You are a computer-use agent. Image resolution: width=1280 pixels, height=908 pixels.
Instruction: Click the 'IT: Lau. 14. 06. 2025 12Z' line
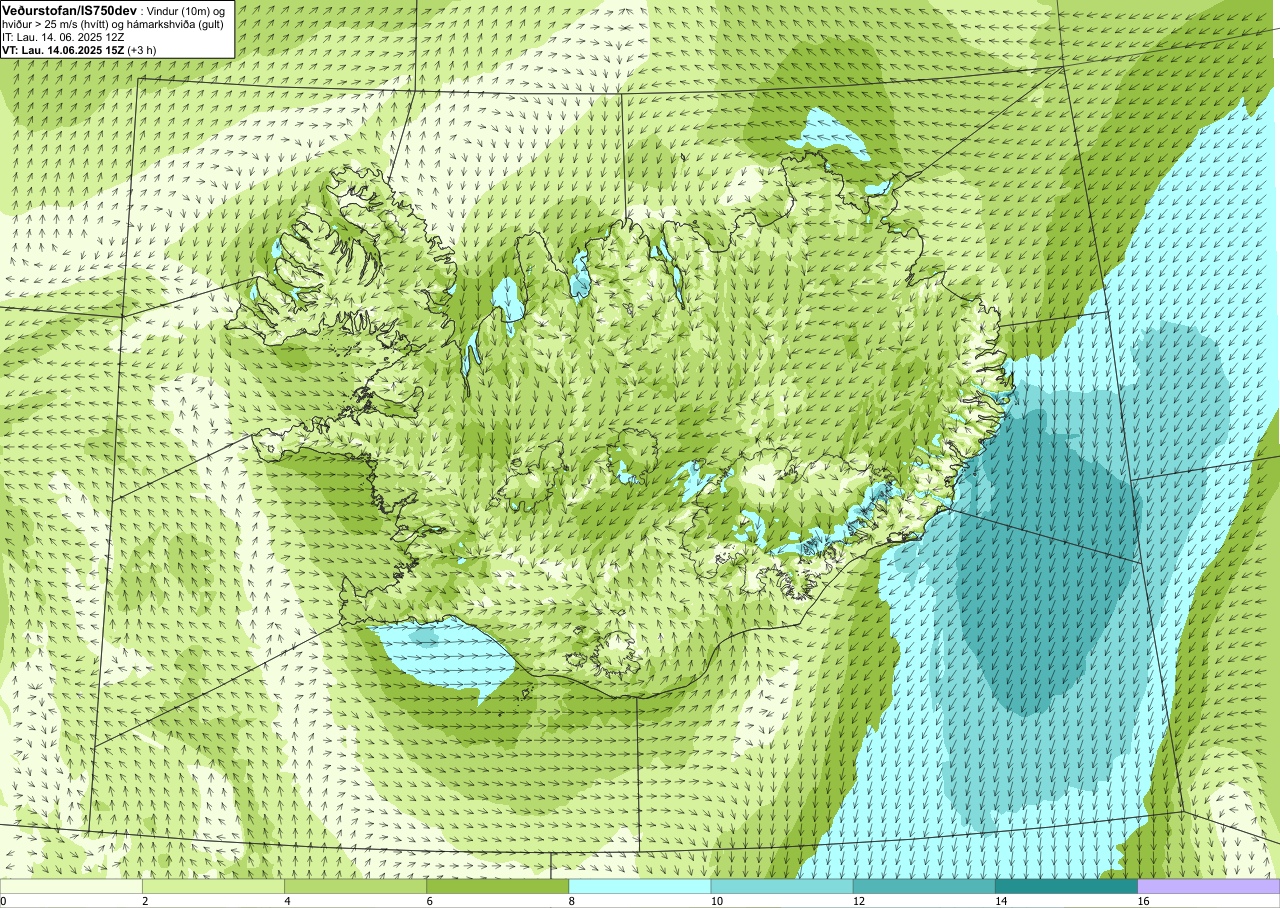pos(63,36)
